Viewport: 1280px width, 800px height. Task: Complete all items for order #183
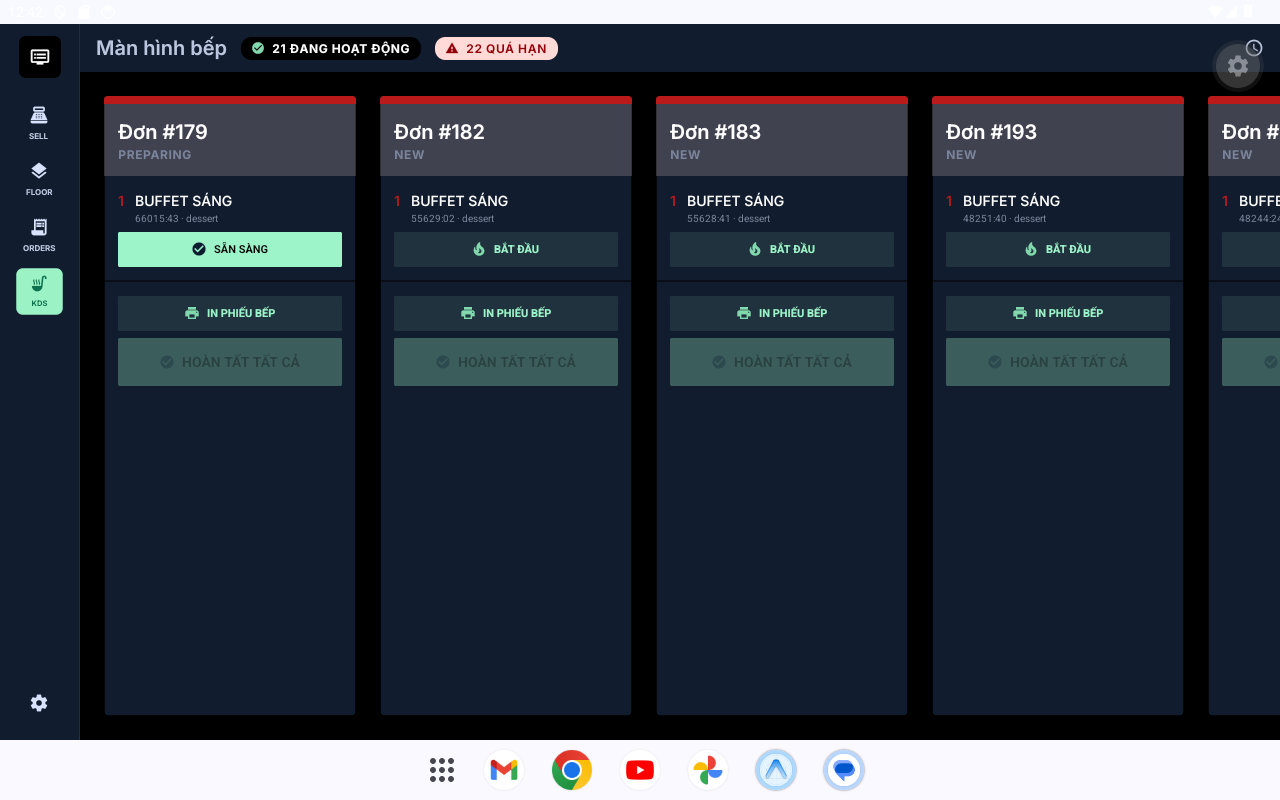(782, 362)
